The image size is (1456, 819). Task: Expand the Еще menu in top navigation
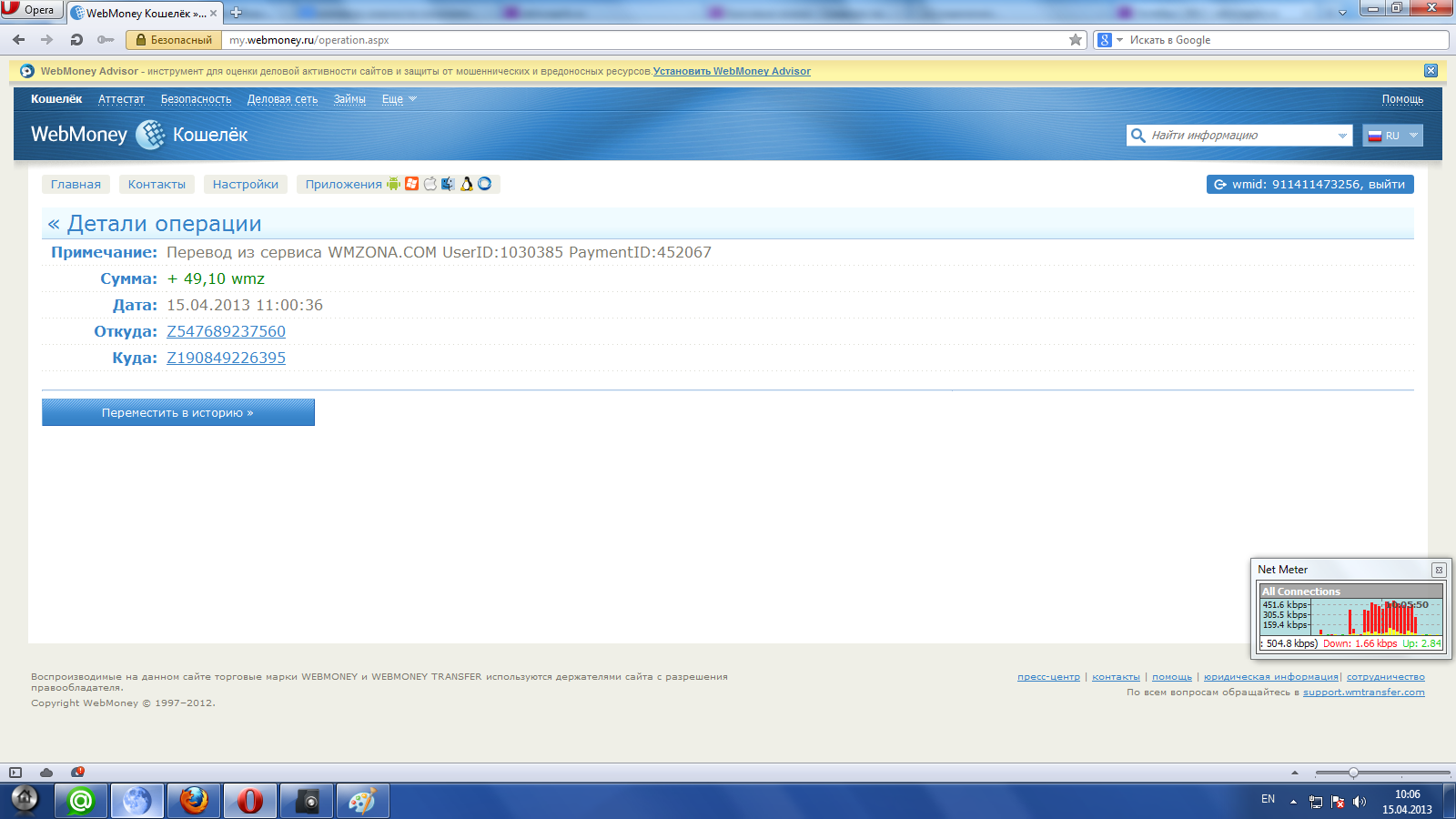pos(399,99)
